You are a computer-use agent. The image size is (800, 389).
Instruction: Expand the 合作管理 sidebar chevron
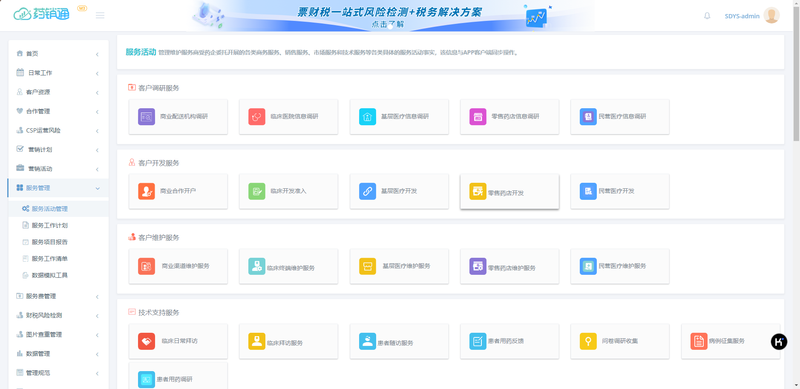(x=97, y=112)
